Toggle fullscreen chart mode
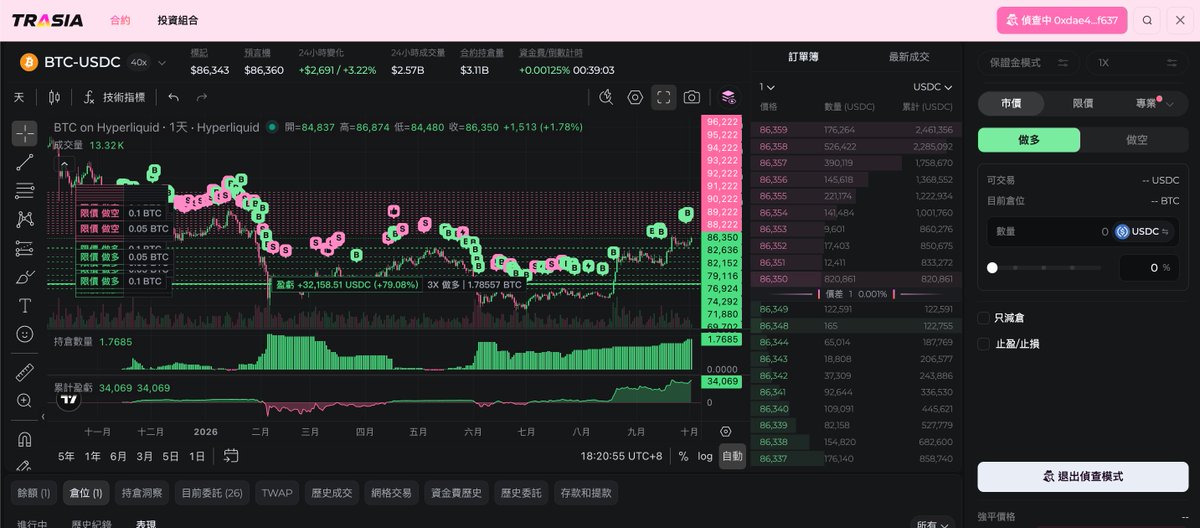1200x528 pixels. point(663,97)
